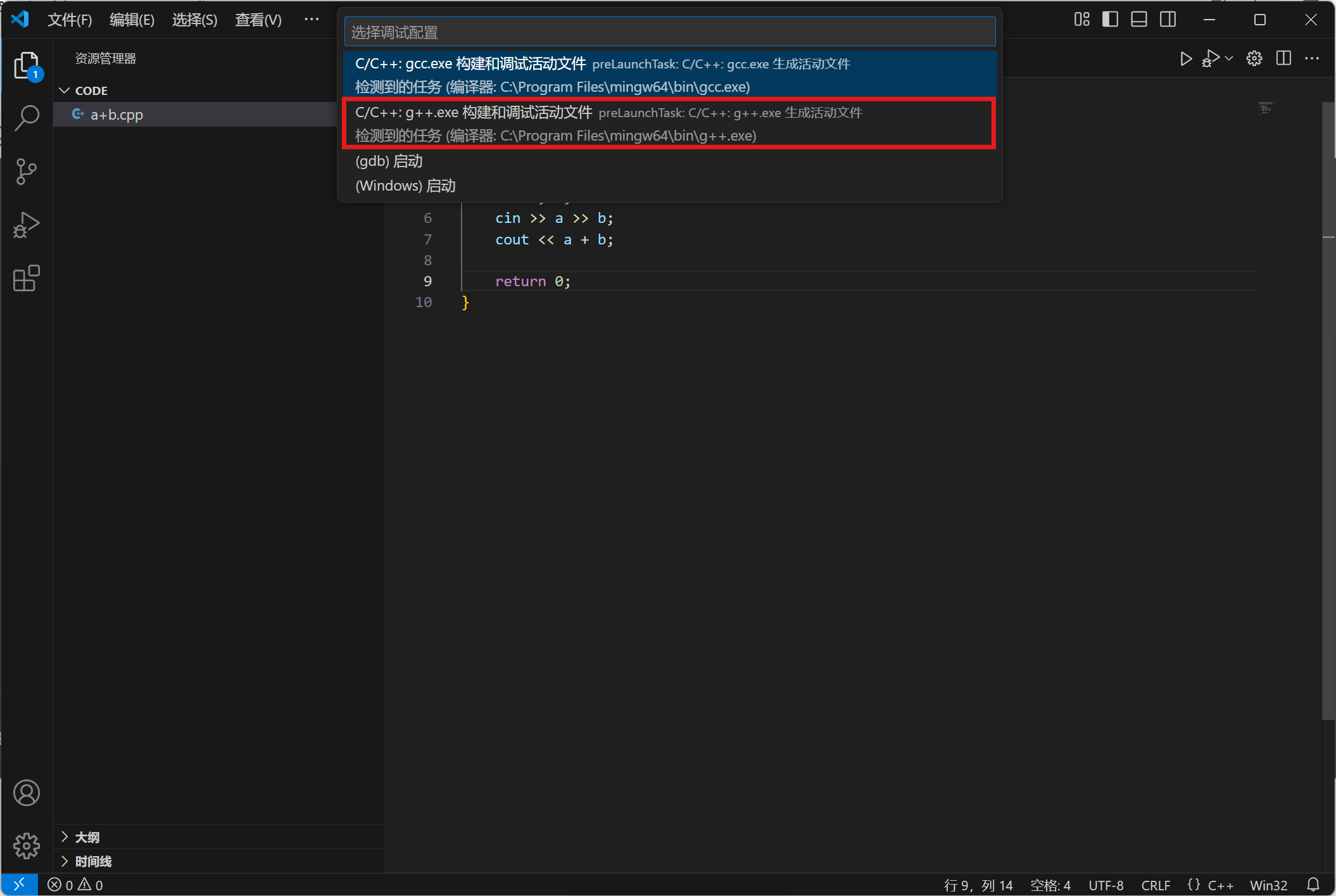Open the 文件(F) menu
The width and height of the screenshot is (1336, 896).
70,20
